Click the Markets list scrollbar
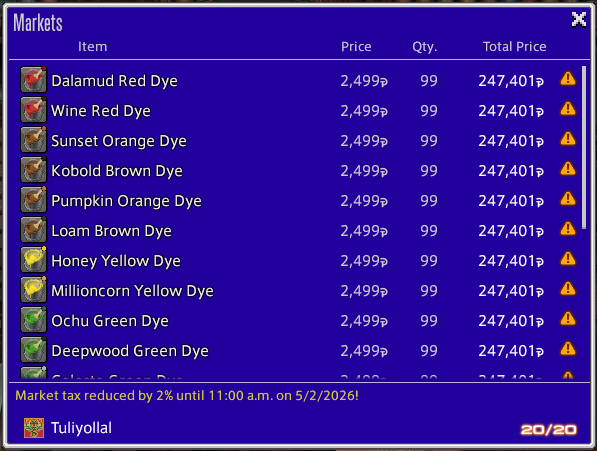 (x=584, y=148)
